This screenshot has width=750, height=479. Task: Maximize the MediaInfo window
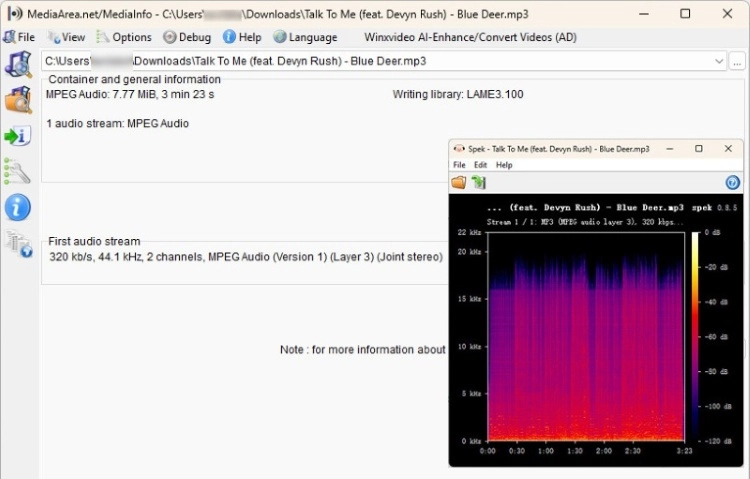(x=685, y=14)
